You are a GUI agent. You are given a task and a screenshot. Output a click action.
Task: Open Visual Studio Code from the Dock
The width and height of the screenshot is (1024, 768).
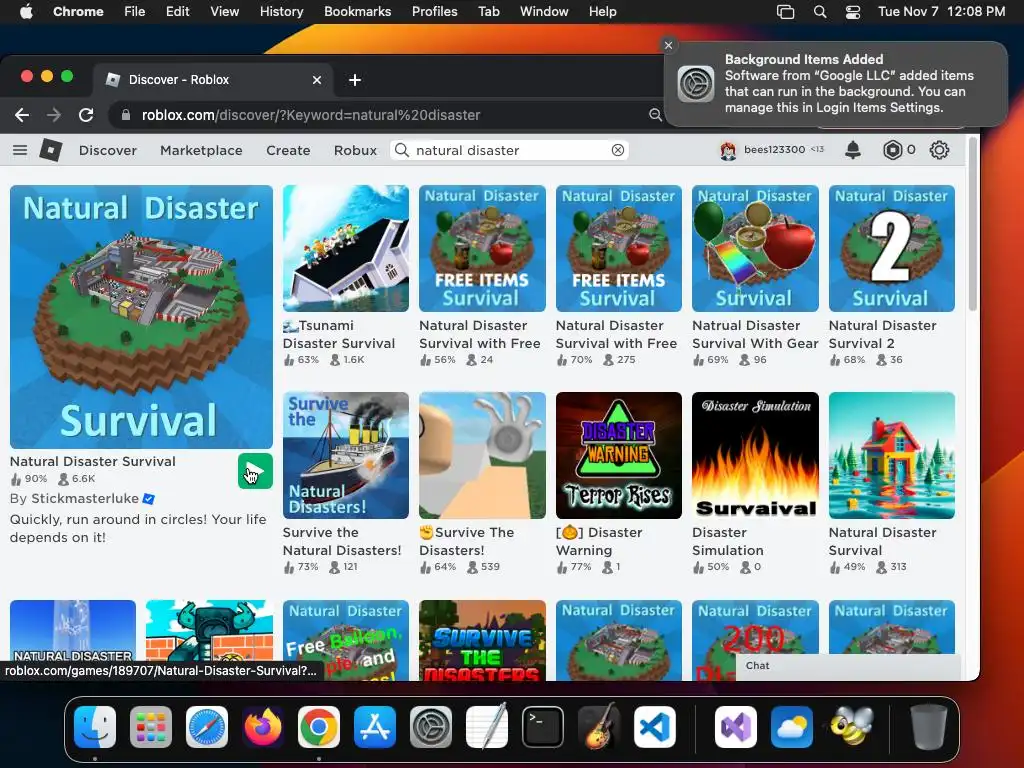coord(655,727)
